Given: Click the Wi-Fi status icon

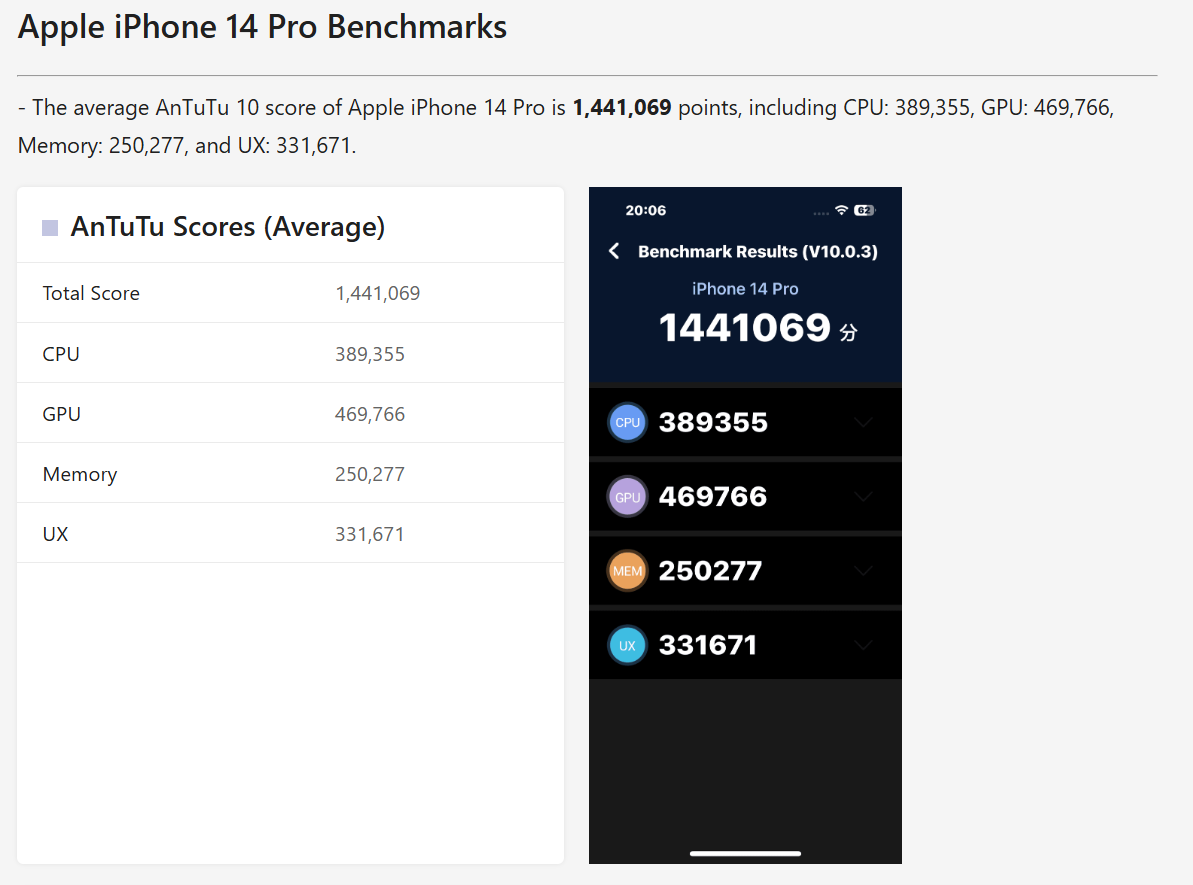Looking at the screenshot, I should point(842,210).
